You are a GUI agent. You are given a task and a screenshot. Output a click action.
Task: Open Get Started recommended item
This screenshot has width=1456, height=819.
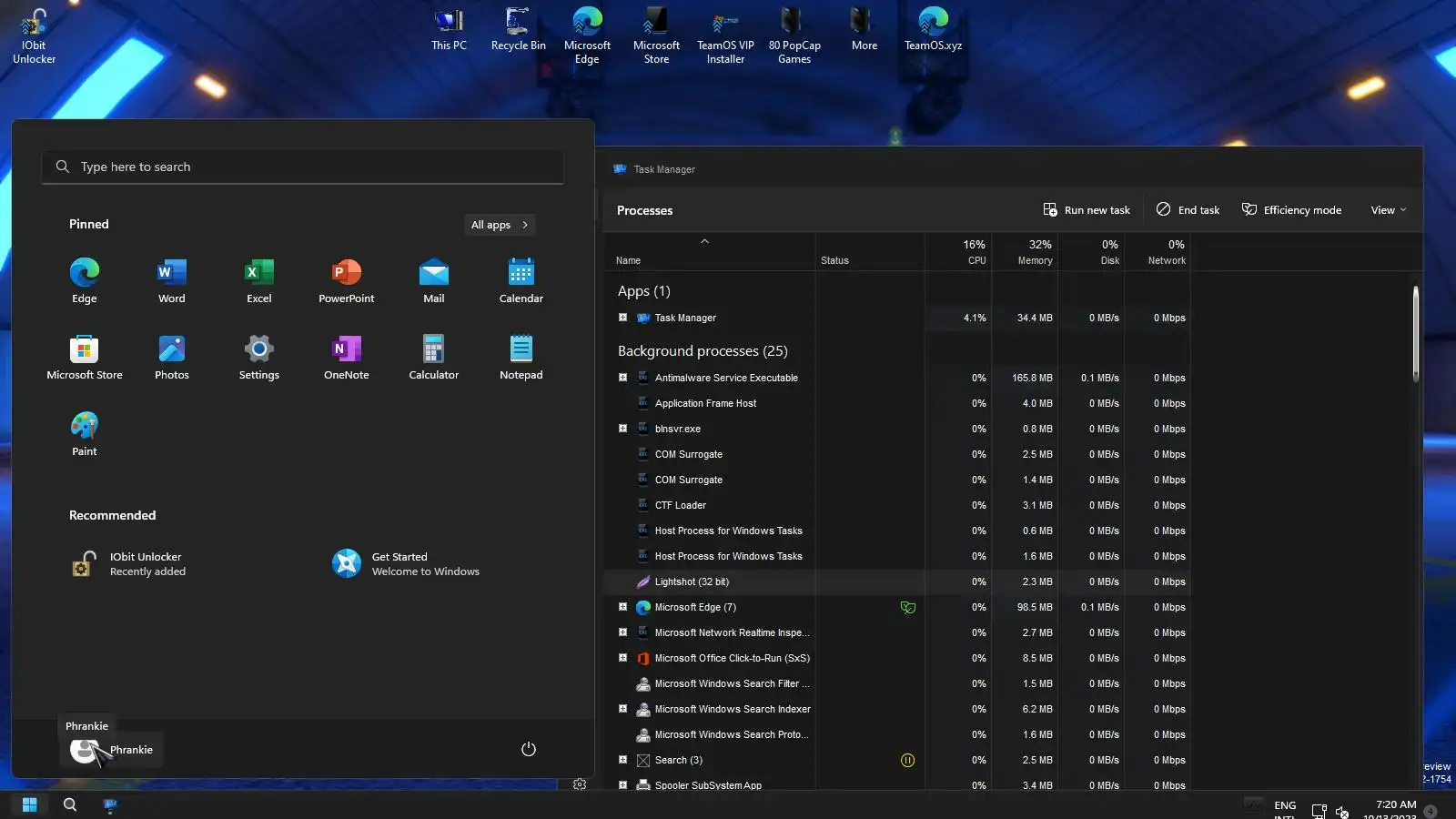click(x=407, y=564)
